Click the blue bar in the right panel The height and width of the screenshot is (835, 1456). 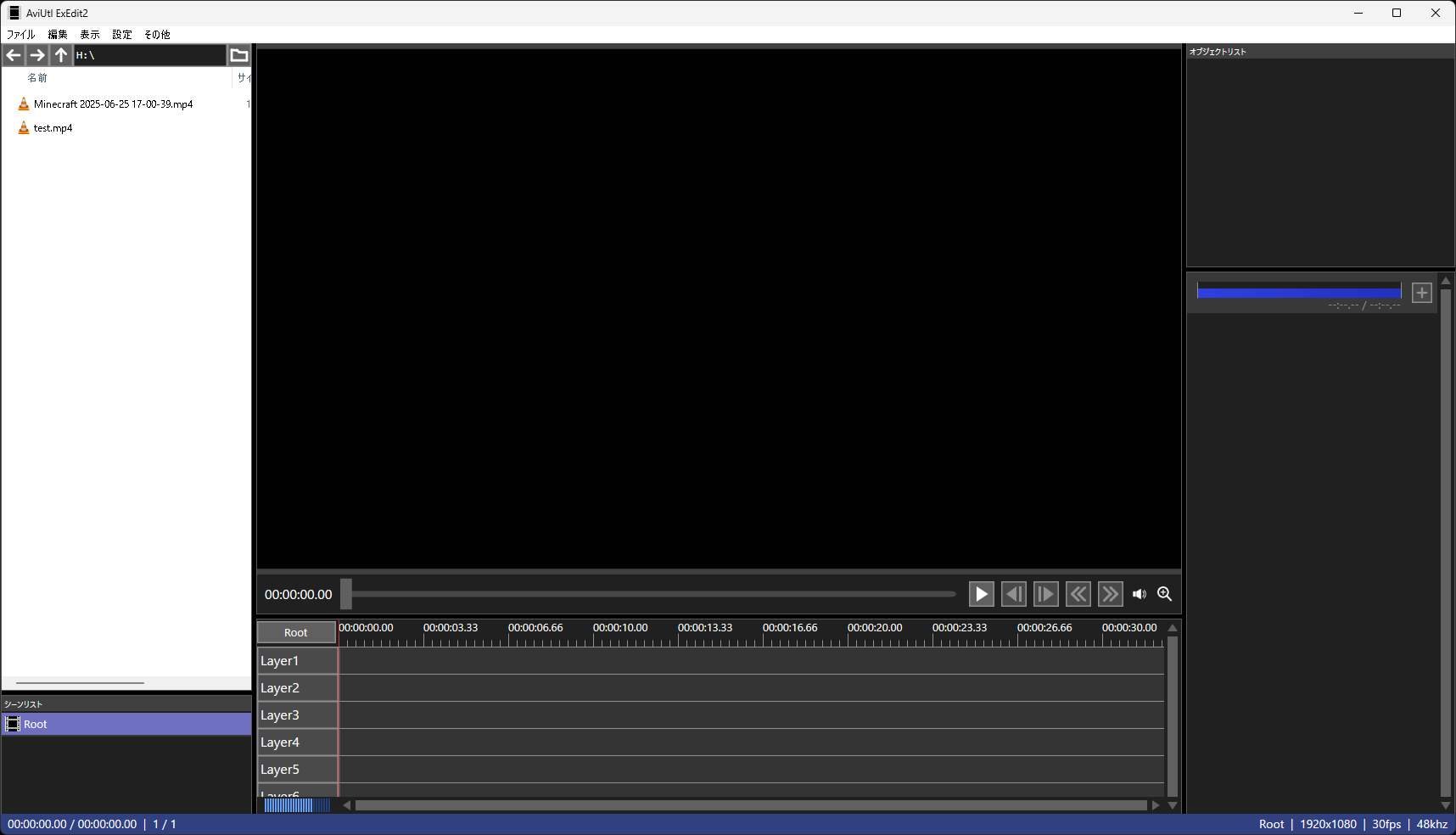(1299, 293)
